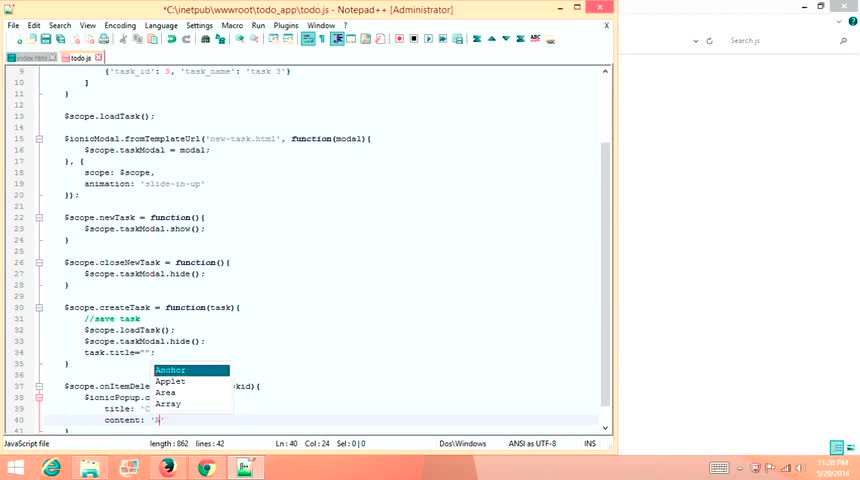This screenshot has width=860, height=480.
Task: Open the Language menu
Action: (x=161, y=25)
